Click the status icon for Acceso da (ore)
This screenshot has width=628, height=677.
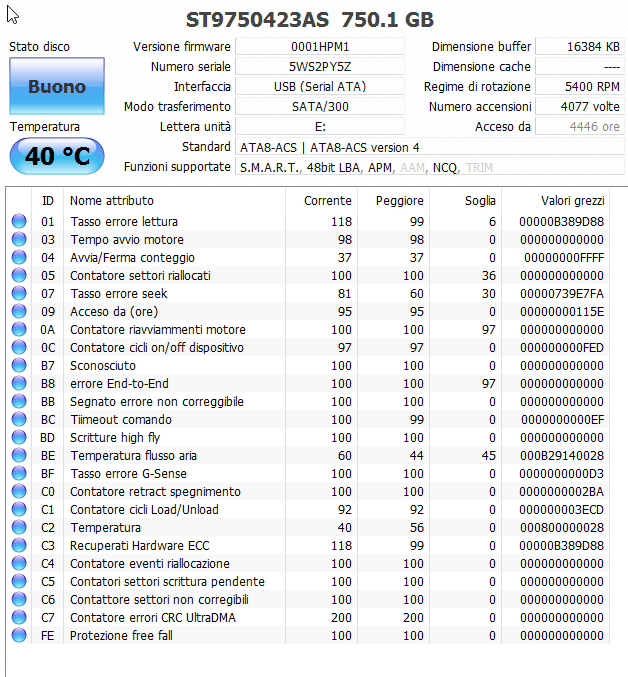click(x=19, y=311)
